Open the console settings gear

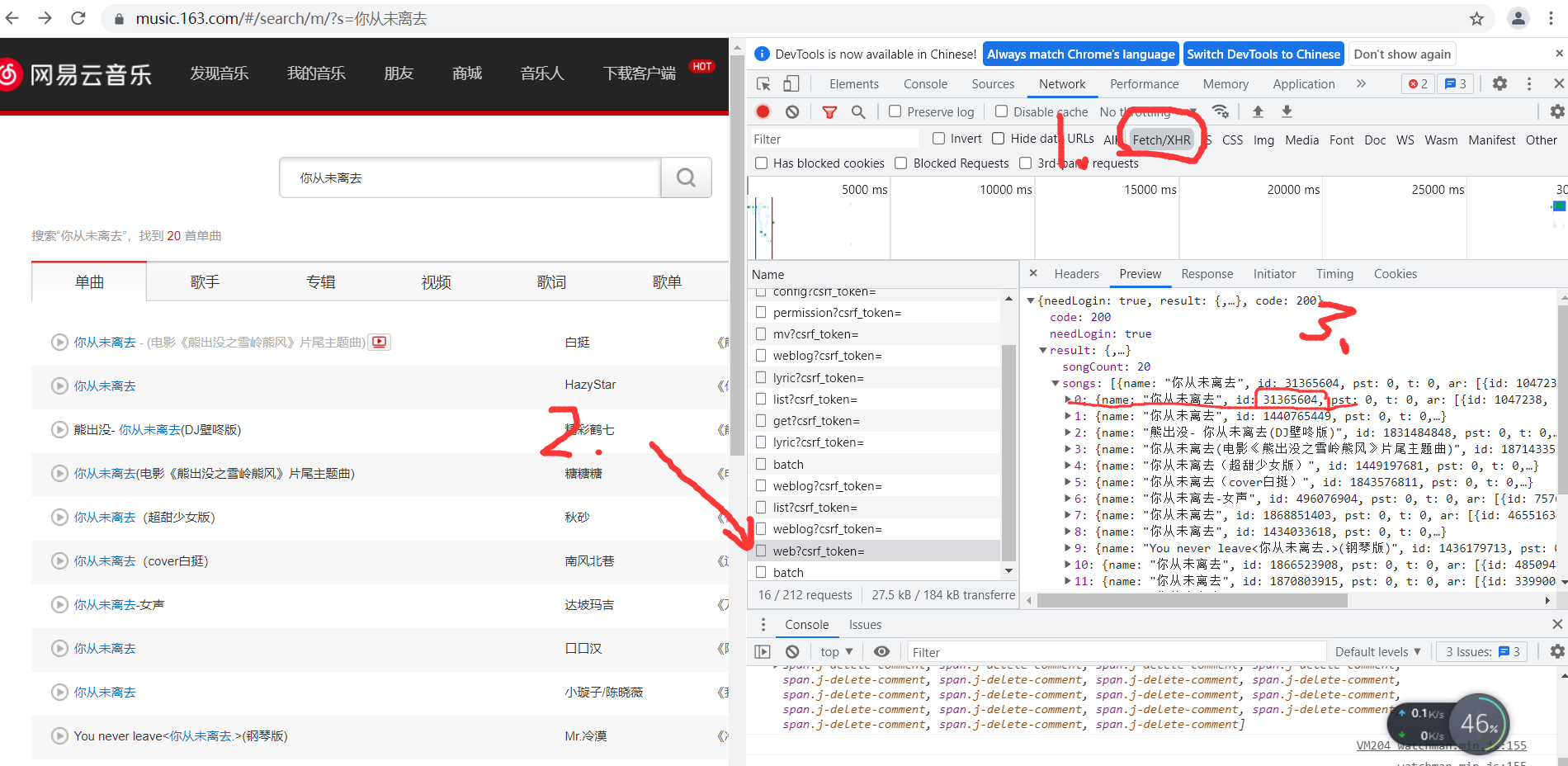pyautogui.click(x=1557, y=651)
